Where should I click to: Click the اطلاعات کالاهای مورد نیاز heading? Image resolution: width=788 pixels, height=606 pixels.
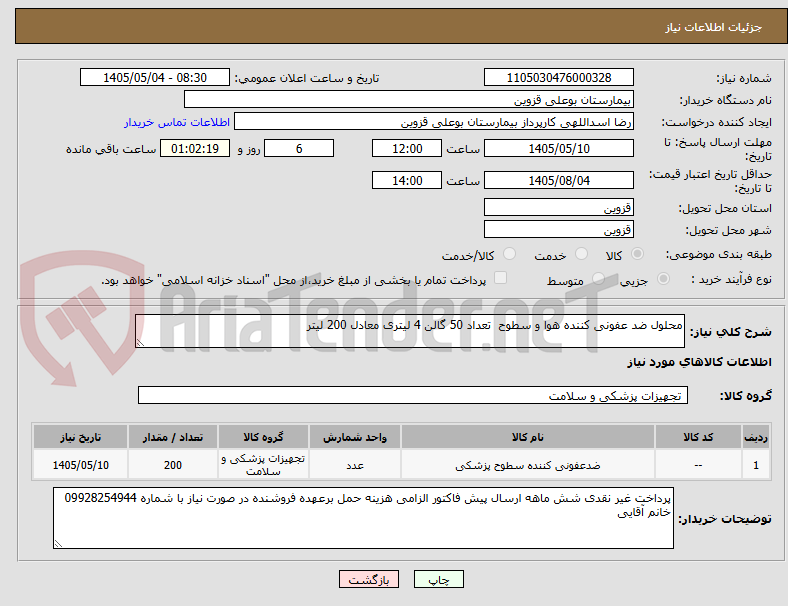699,362
